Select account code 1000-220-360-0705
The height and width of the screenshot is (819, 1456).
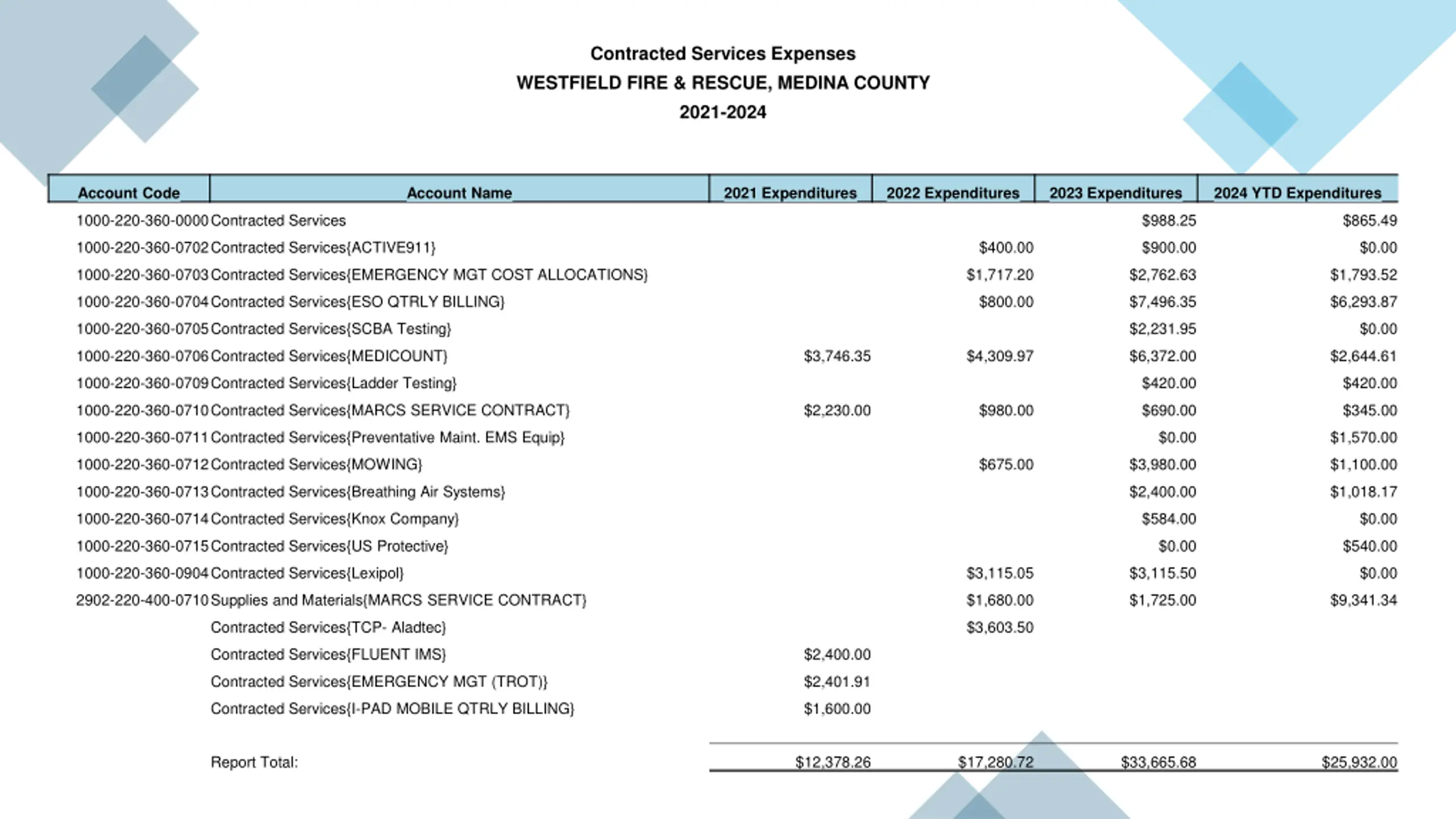pos(143,329)
